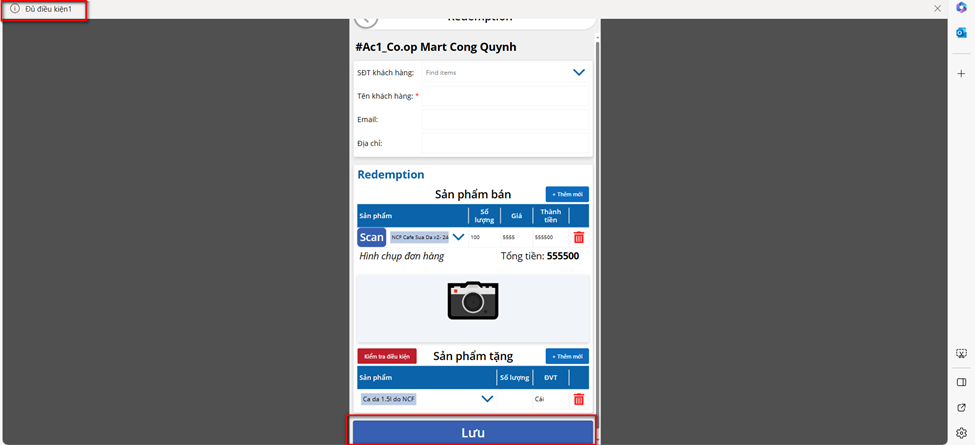Click the Thành tiền value 555500
975x445 pixels.
[x=550, y=237]
